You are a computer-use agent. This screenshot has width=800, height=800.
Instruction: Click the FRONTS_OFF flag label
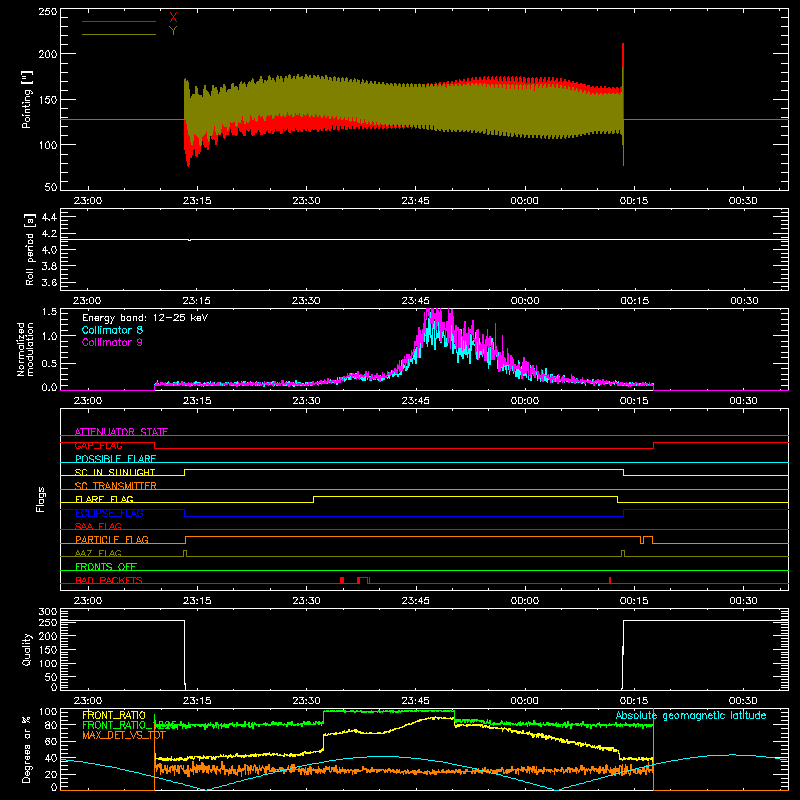pos(106,566)
